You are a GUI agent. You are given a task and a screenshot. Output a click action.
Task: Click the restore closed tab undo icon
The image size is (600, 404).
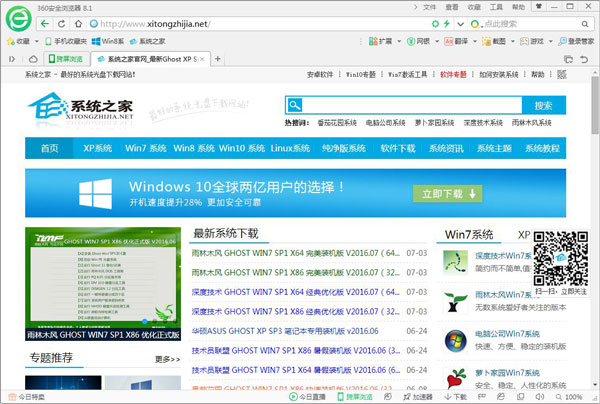click(x=584, y=59)
